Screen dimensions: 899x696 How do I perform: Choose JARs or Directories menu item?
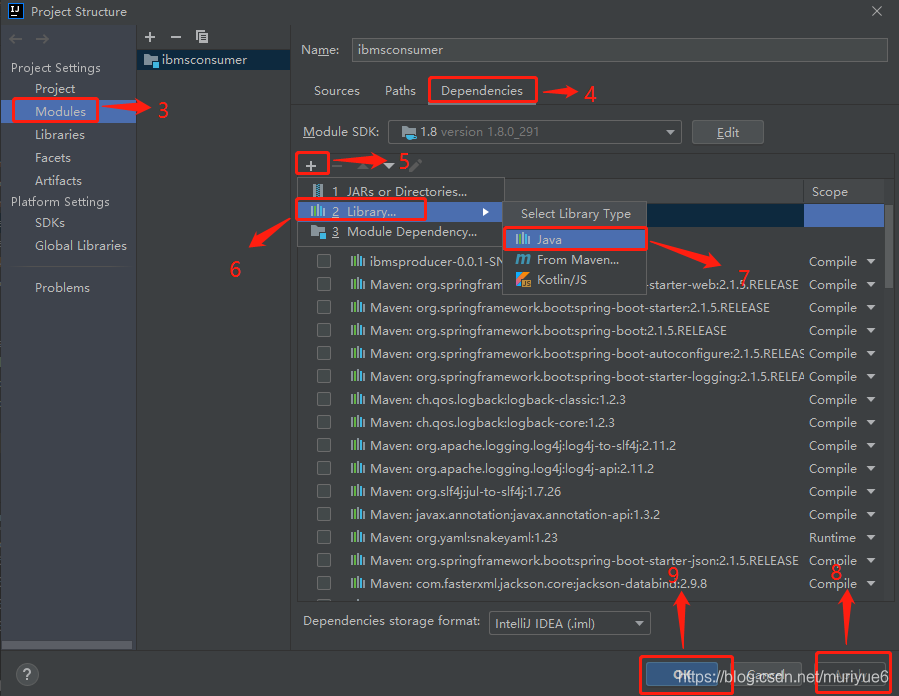click(x=401, y=191)
